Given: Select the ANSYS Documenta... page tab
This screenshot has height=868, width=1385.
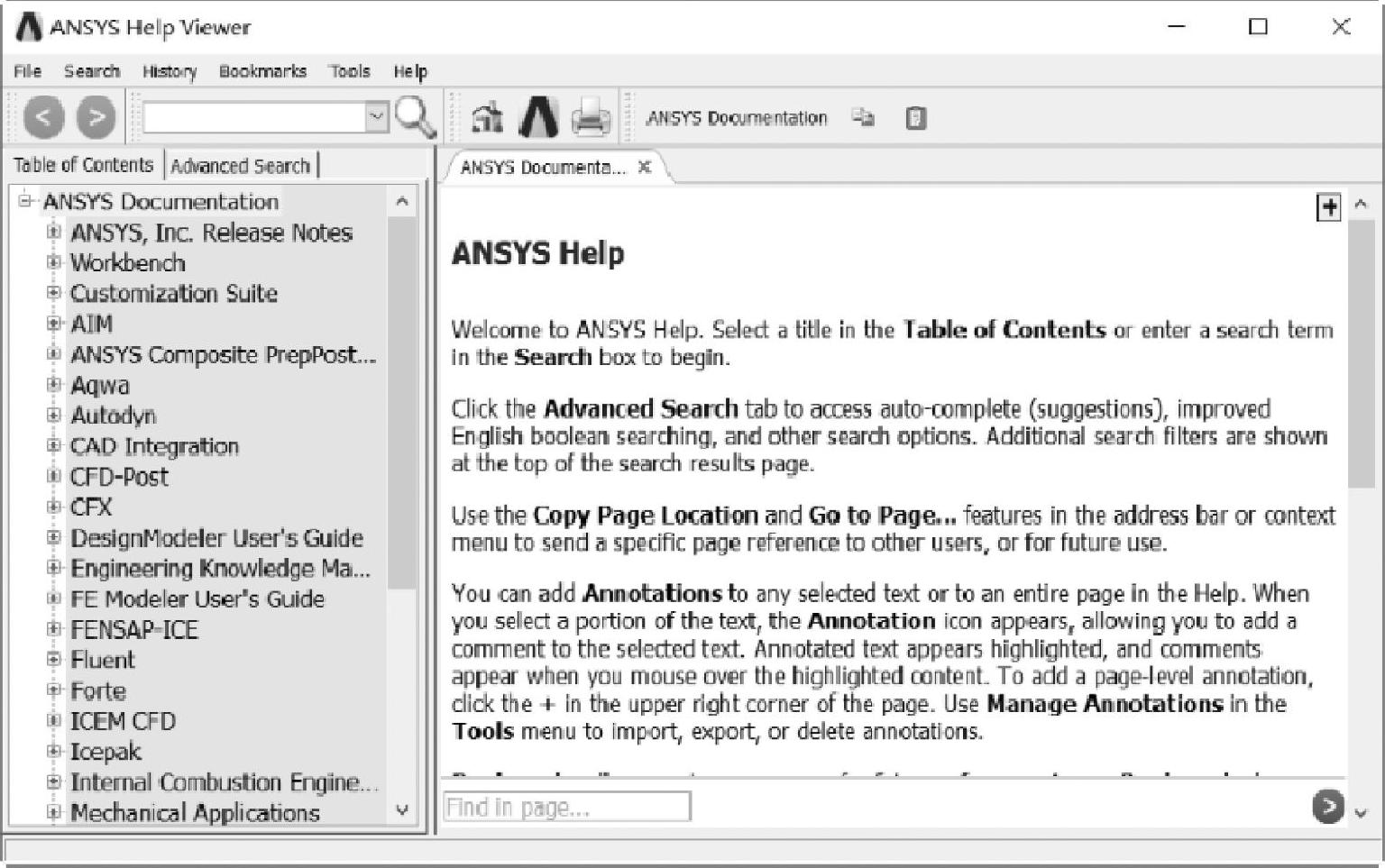Looking at the screenshot, I should pyautogui.click(x=542, y=167).
